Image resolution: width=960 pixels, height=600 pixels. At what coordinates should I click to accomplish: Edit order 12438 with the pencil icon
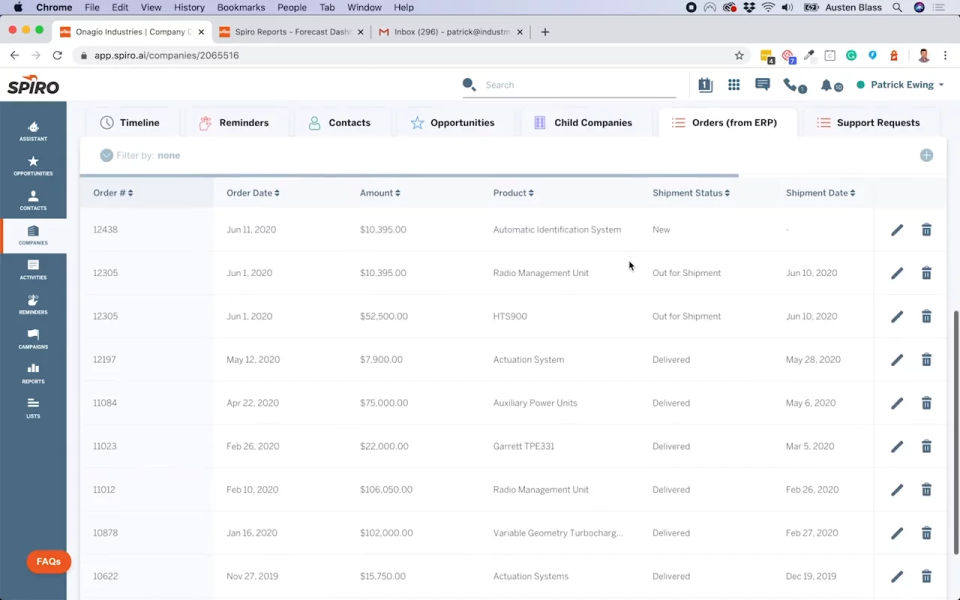point(897,230)
